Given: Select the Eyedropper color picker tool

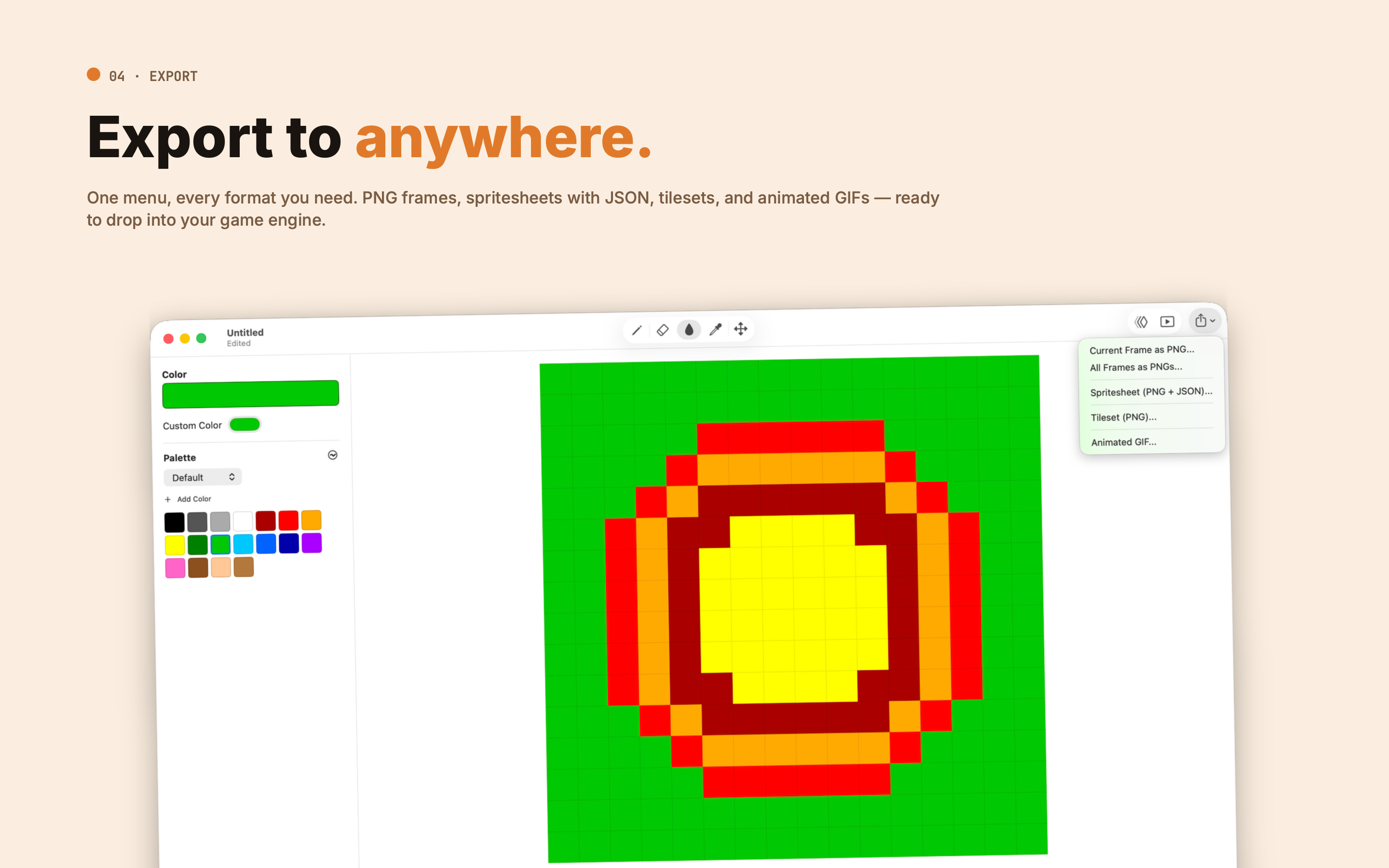Looking at the screenshot, I should click(x=715, y=329).
